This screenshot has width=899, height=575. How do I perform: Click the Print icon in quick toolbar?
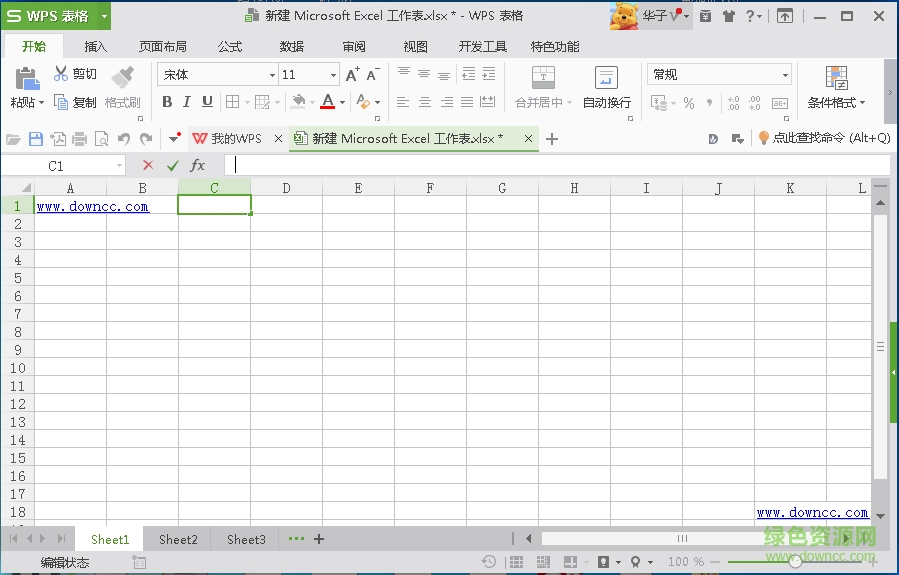(80, 139)
